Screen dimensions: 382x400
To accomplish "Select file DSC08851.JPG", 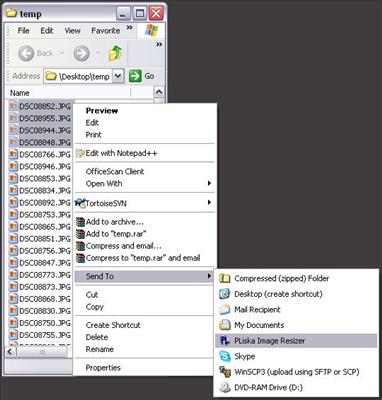I will 45,239.
